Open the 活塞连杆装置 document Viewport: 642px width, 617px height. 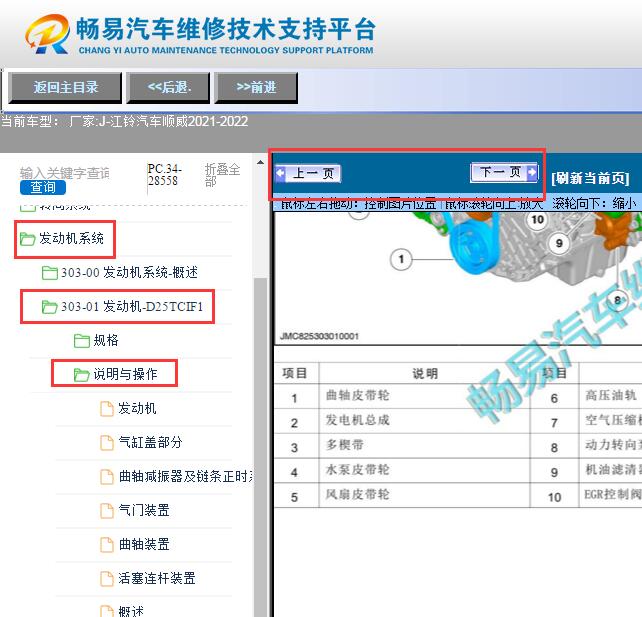pos(157,578)
